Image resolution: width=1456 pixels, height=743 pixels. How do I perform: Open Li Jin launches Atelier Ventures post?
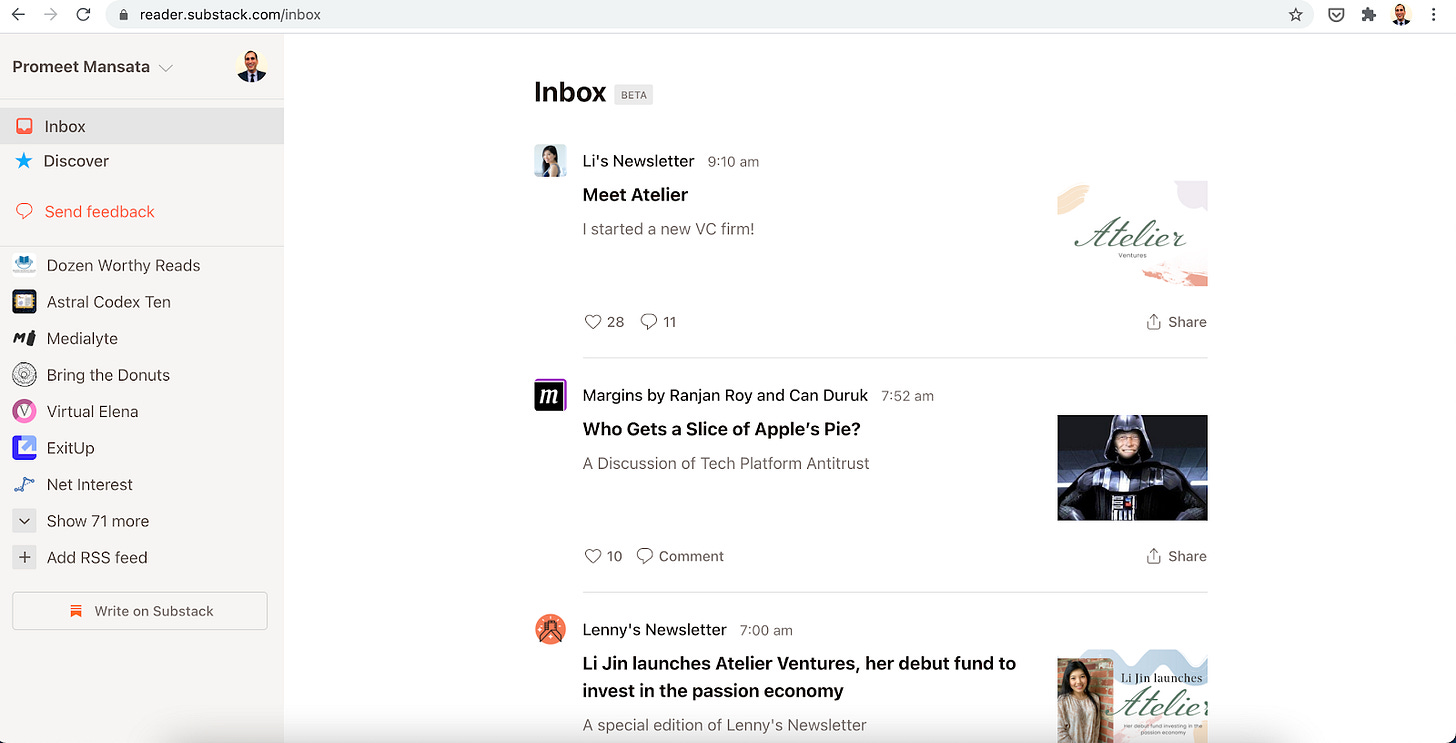(799, 677)
